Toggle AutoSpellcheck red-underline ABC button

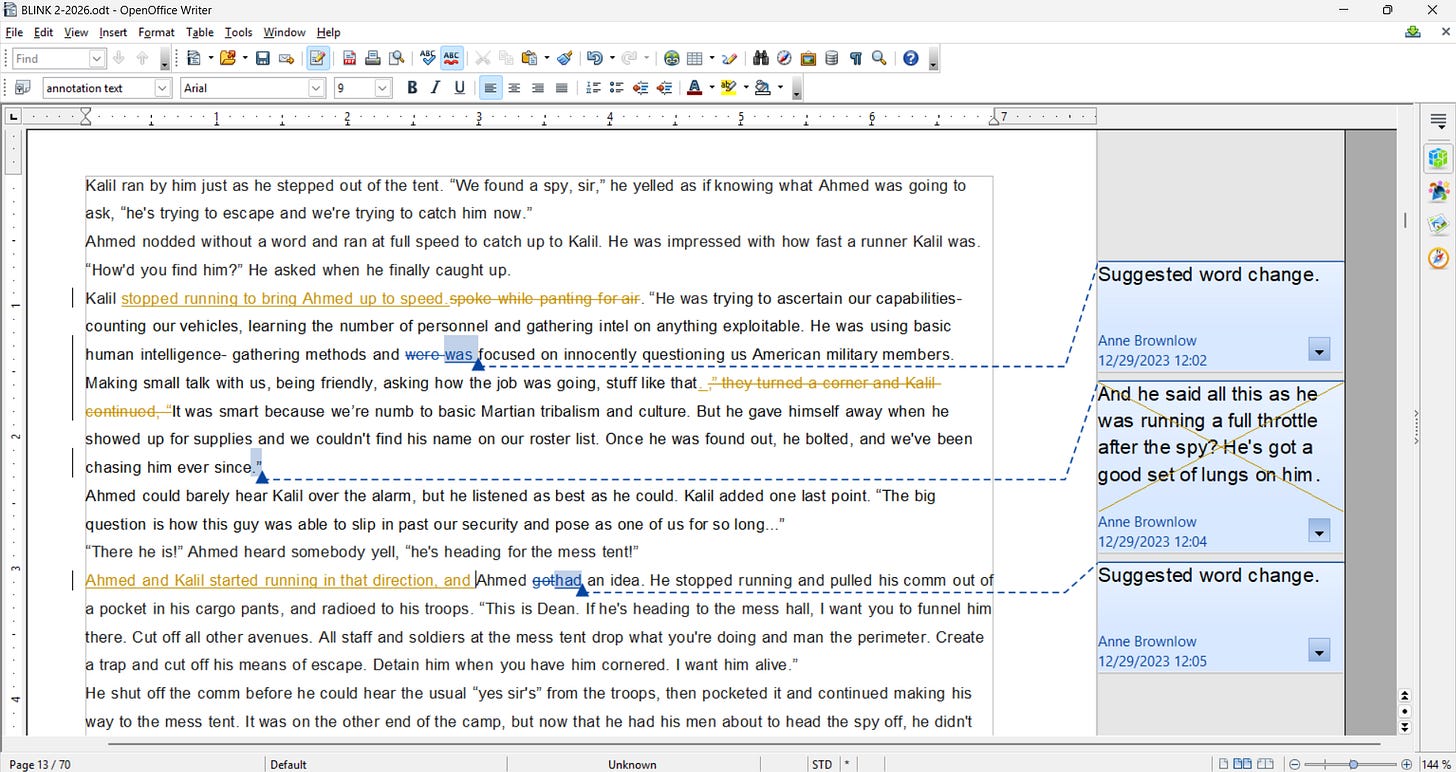pyautogui.click(x=451, y=59)
